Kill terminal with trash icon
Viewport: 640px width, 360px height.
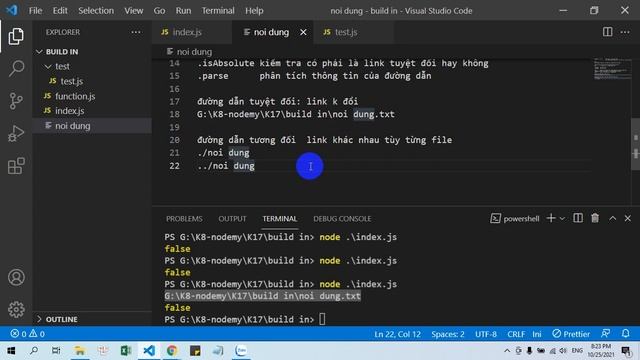pyautogui.click(x=595, y=218)
